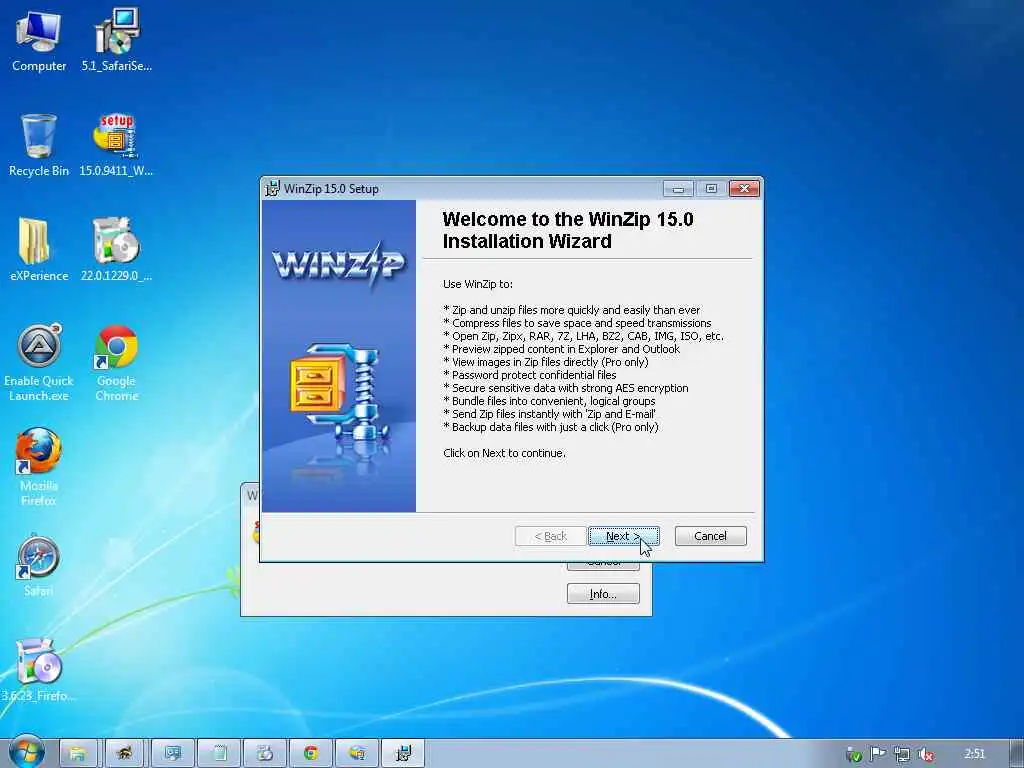Viewport: 1024px width, 768px height.
Task: Click the taskbar clock showing 2:51
Action: [x=974, y=754]
